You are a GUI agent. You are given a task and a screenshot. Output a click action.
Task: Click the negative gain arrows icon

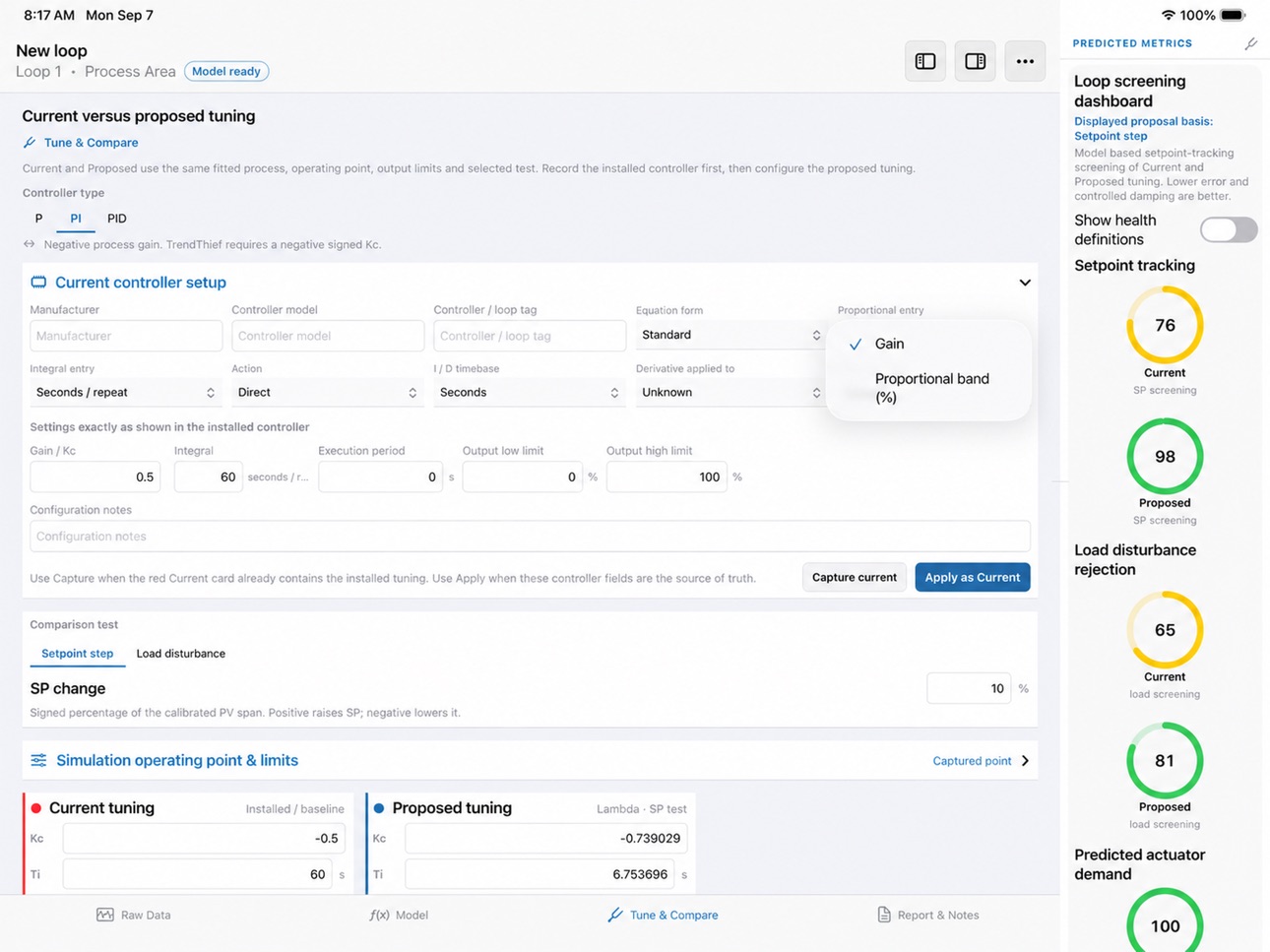pos(30,244)
